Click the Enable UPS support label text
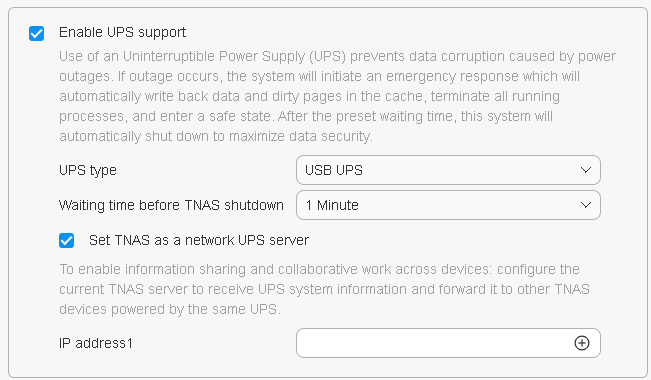This screenshot has width=651, height=380. (x=122, y=32)
